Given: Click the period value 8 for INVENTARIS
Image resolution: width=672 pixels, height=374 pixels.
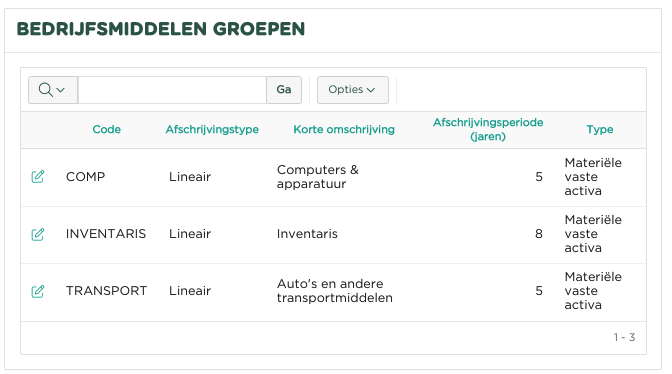Looking at the screenshot, I should tap(539, 234).
